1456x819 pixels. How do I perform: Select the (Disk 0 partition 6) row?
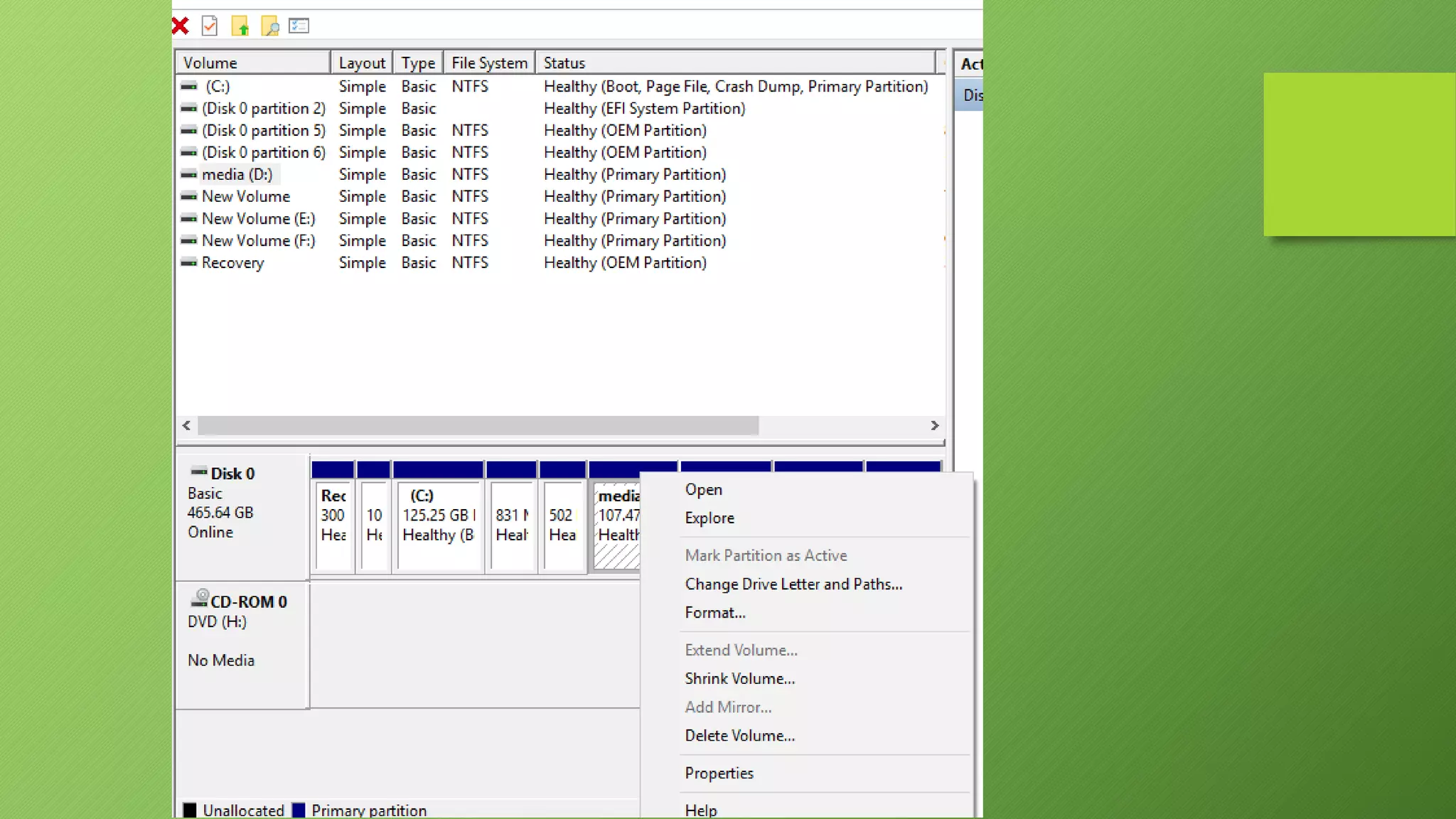(x=560, y=152)
